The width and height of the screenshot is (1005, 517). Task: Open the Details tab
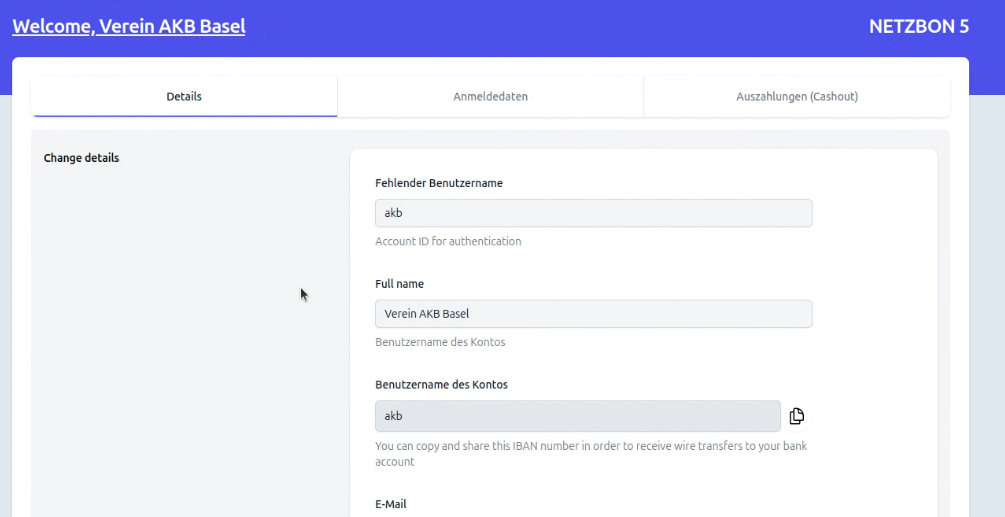[x=184, y=97]
